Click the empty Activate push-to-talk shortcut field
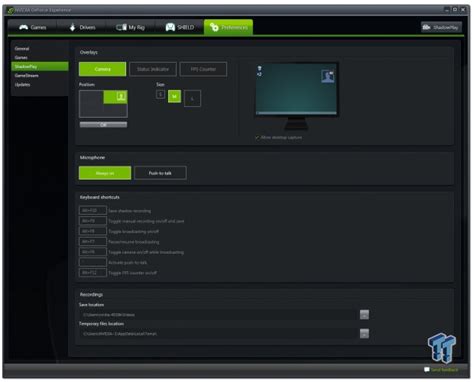The image size is (474, 382). point(93,262)
